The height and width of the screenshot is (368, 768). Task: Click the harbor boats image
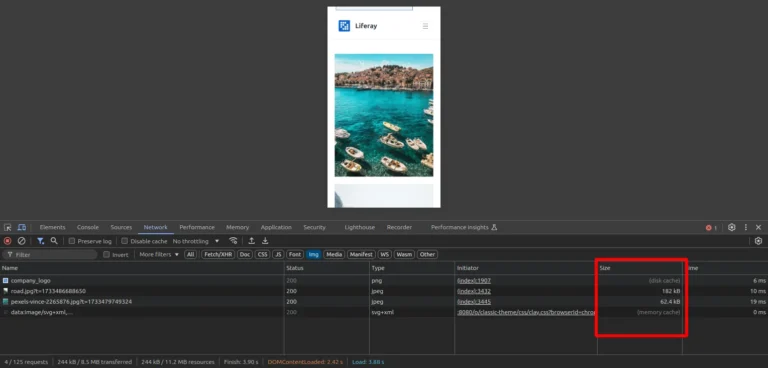384,115
